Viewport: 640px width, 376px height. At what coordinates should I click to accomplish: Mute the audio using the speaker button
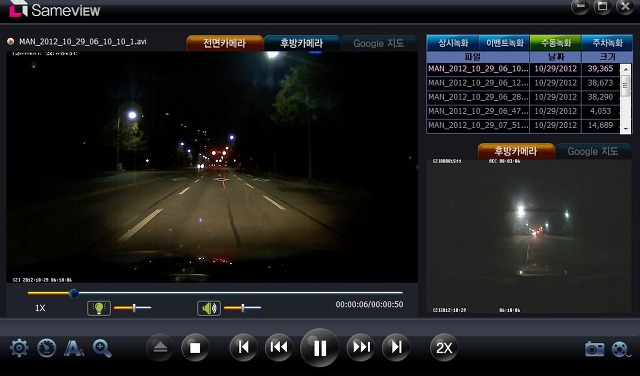[x=209, y=308]
